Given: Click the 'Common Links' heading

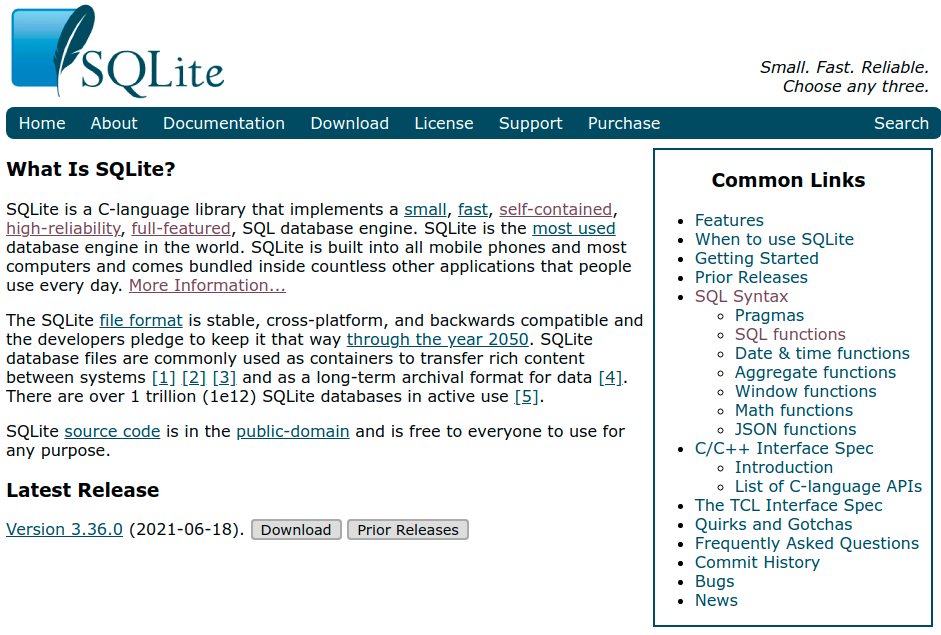Looking at the screenshot, I should click(789, 180).
